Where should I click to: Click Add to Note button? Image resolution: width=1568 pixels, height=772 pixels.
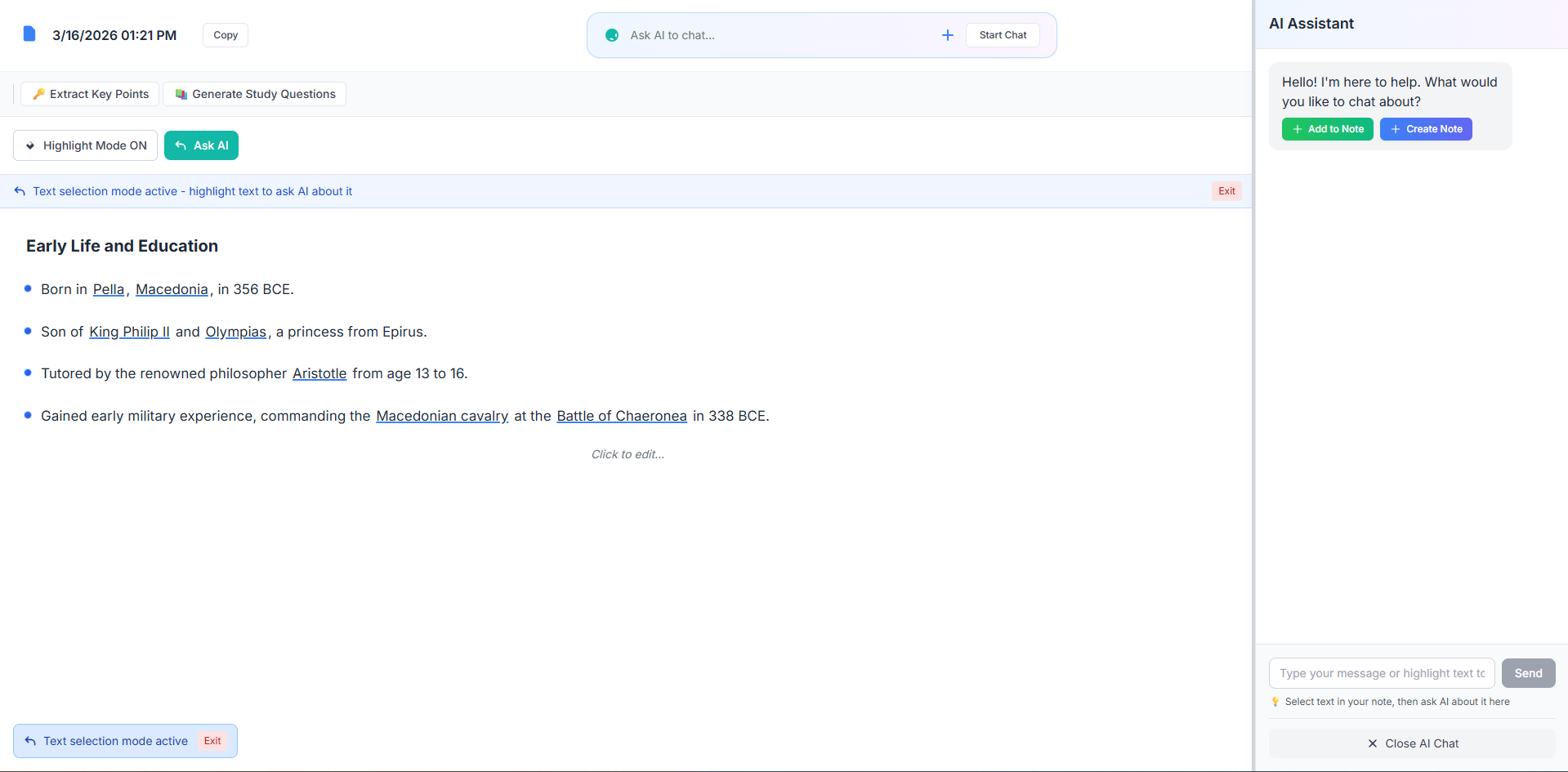pyautogui.click(x=1327, y=129)
